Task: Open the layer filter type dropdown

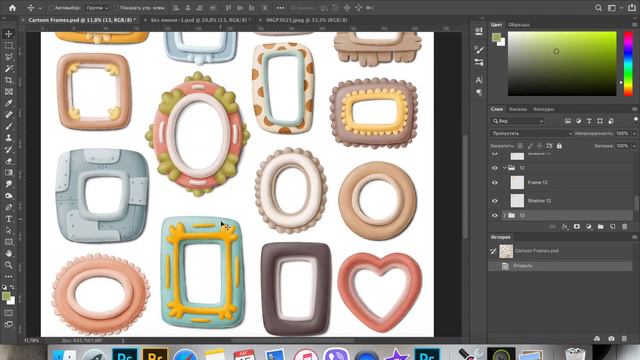Action: click(x=518, y=121)
